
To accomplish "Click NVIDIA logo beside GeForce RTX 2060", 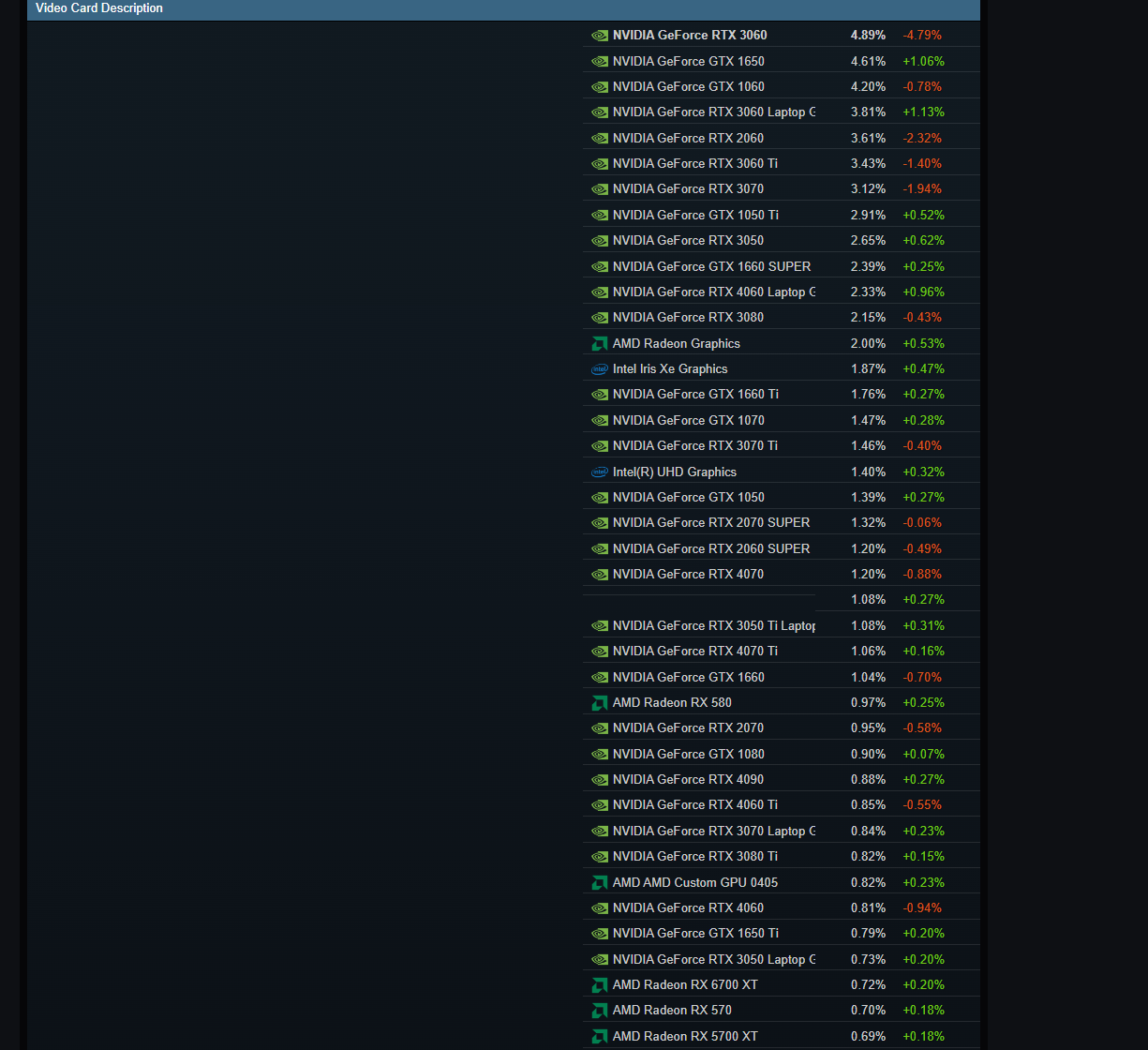I will (x=600, y=139).
